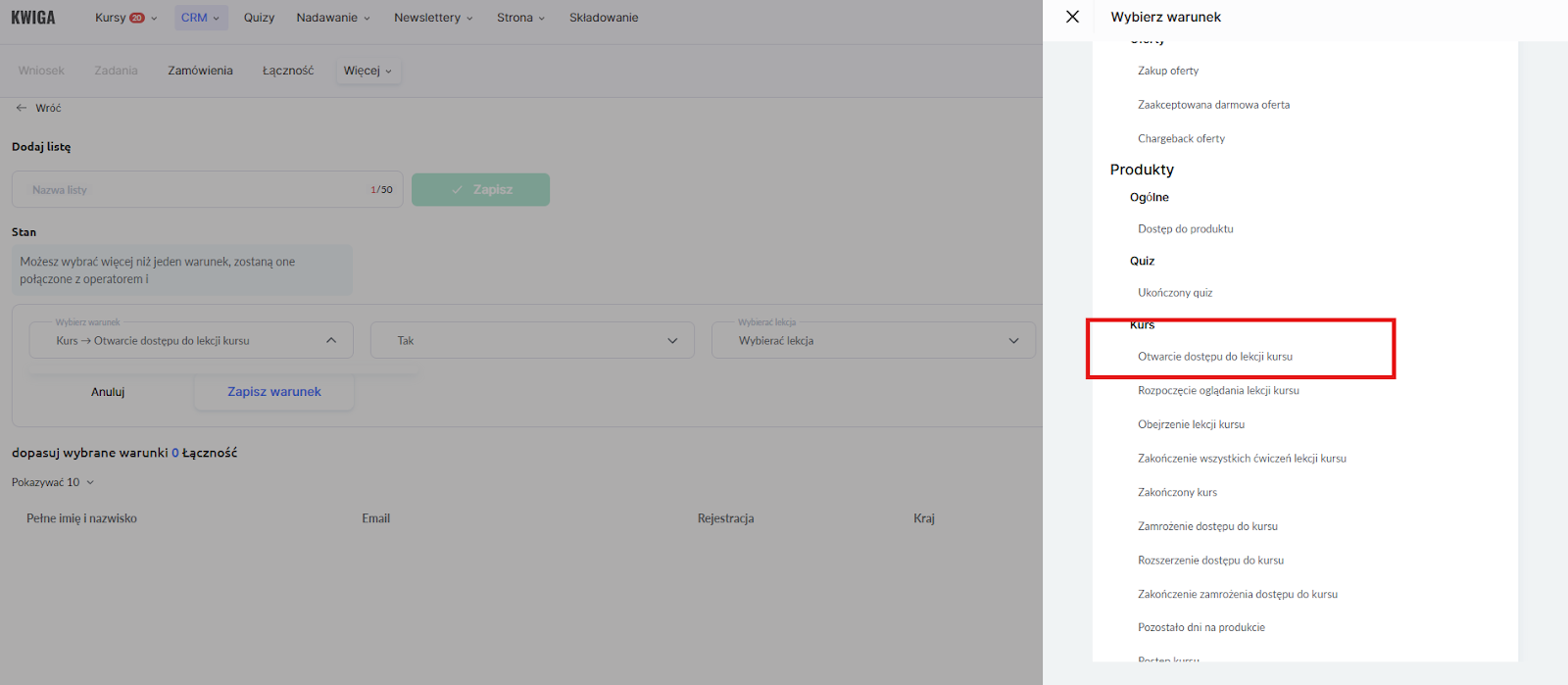Click the Wróć back arrow
The image size is (1568, 685).
(x=22, y=108)
